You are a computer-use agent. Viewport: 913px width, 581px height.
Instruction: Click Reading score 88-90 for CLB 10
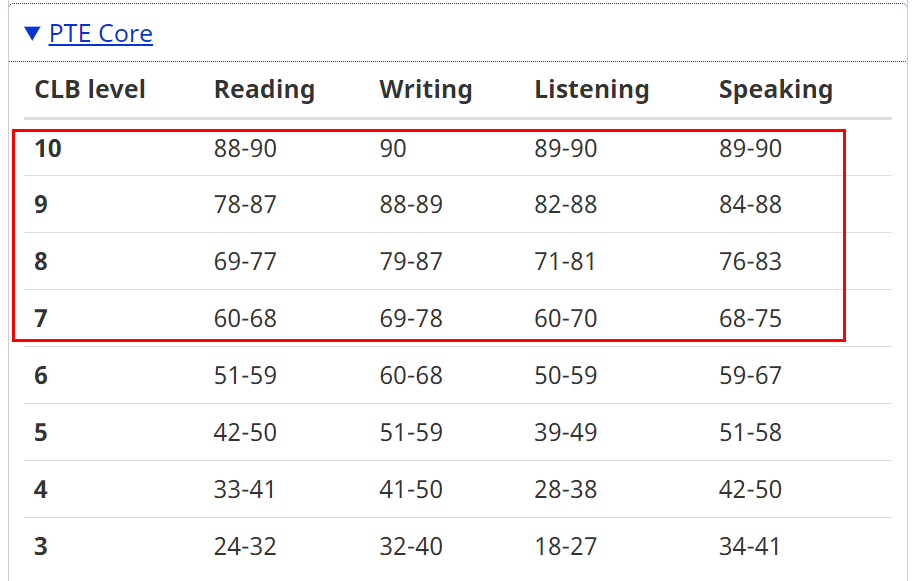(245, 149)
